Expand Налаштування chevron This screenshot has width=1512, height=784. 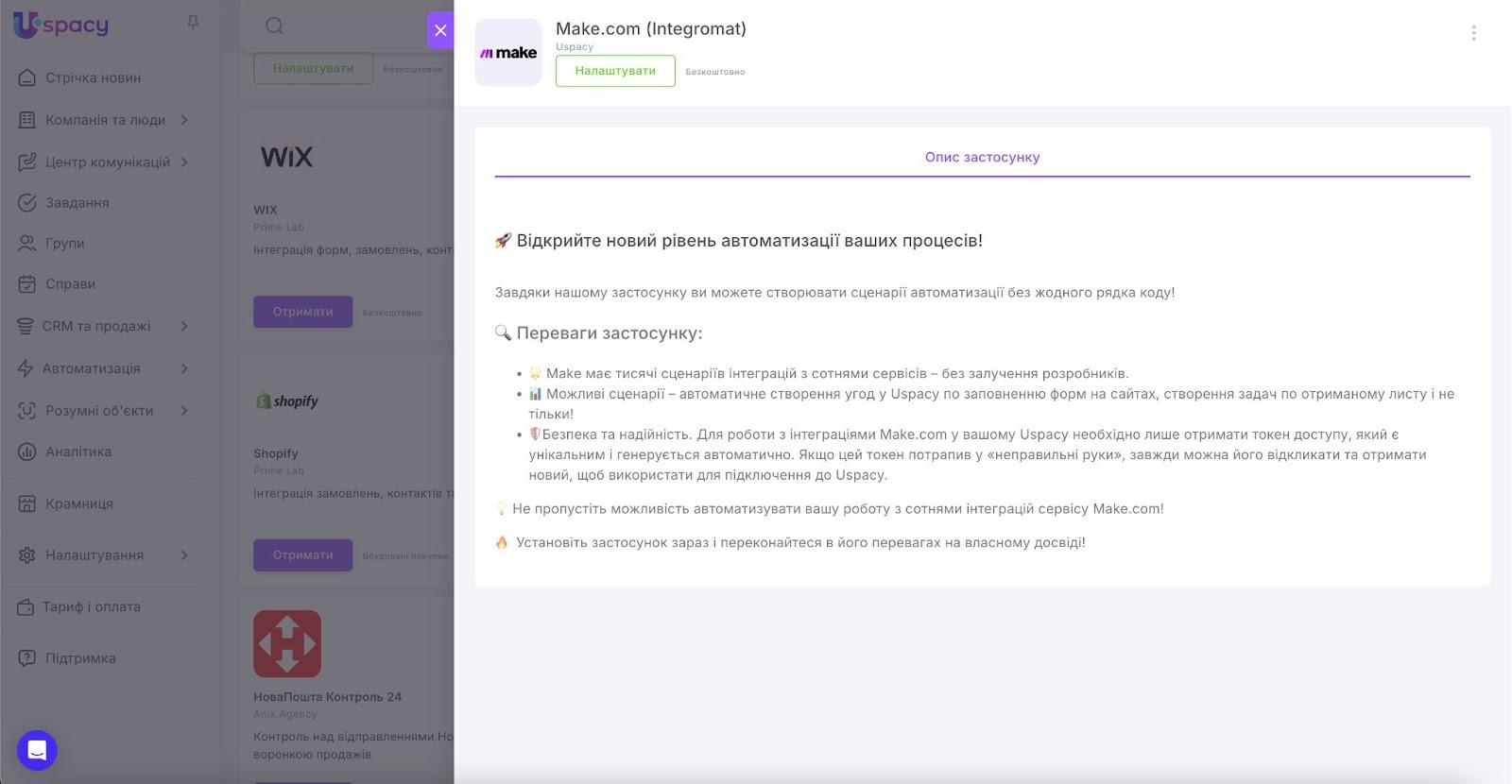click(x=184, y=555)
